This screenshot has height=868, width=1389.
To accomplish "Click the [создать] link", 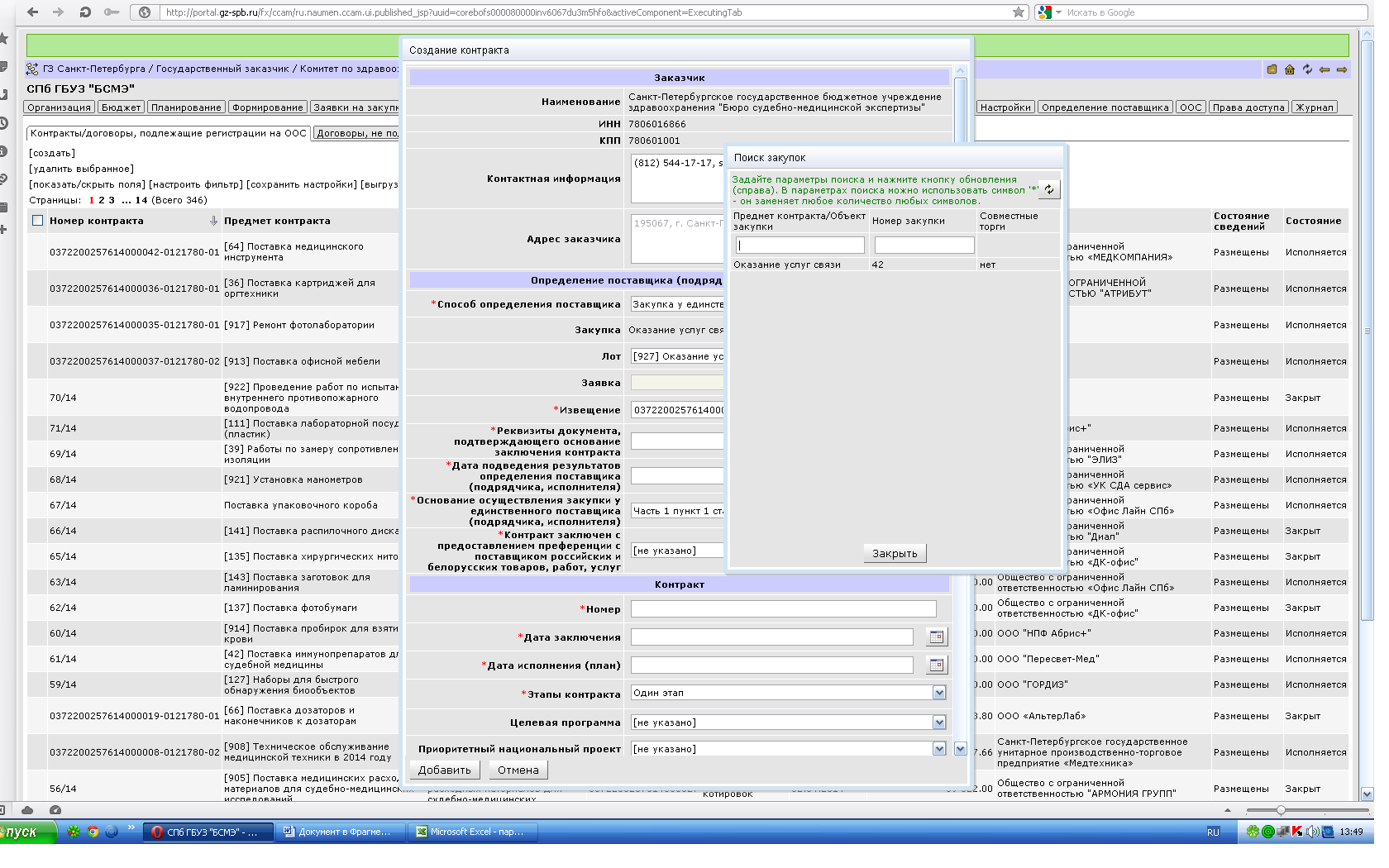I will 52,153.
